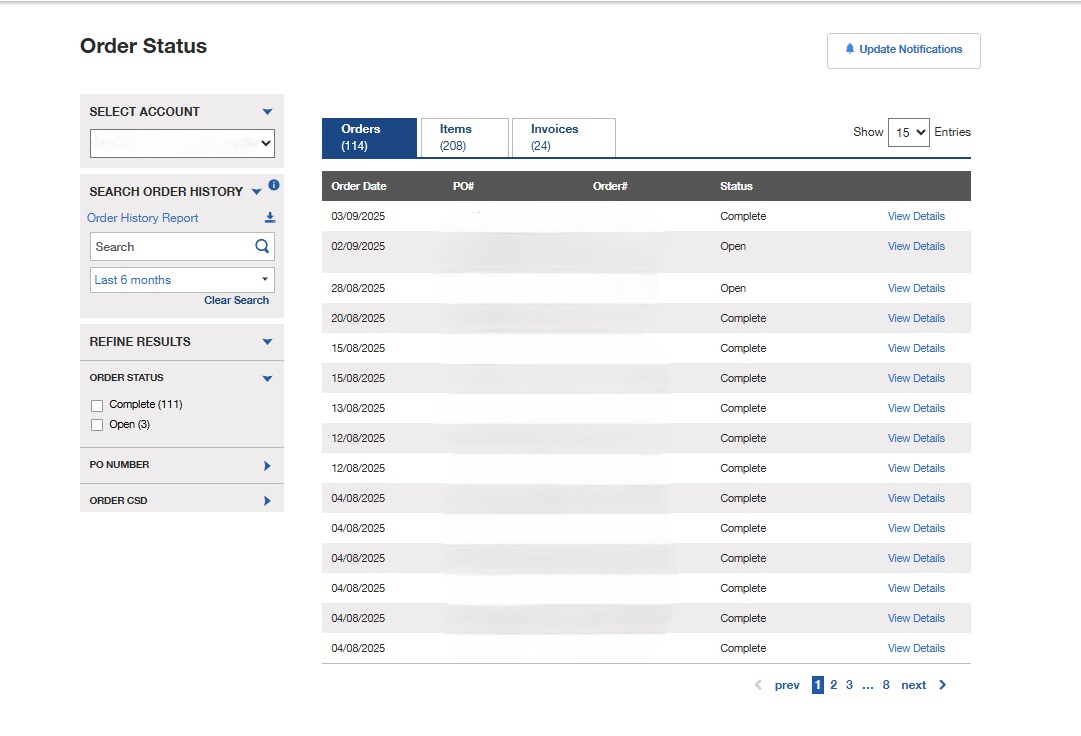Open the Show entries dropdown set to 15
Viewport: 1081px width, 736px height.
909,131
